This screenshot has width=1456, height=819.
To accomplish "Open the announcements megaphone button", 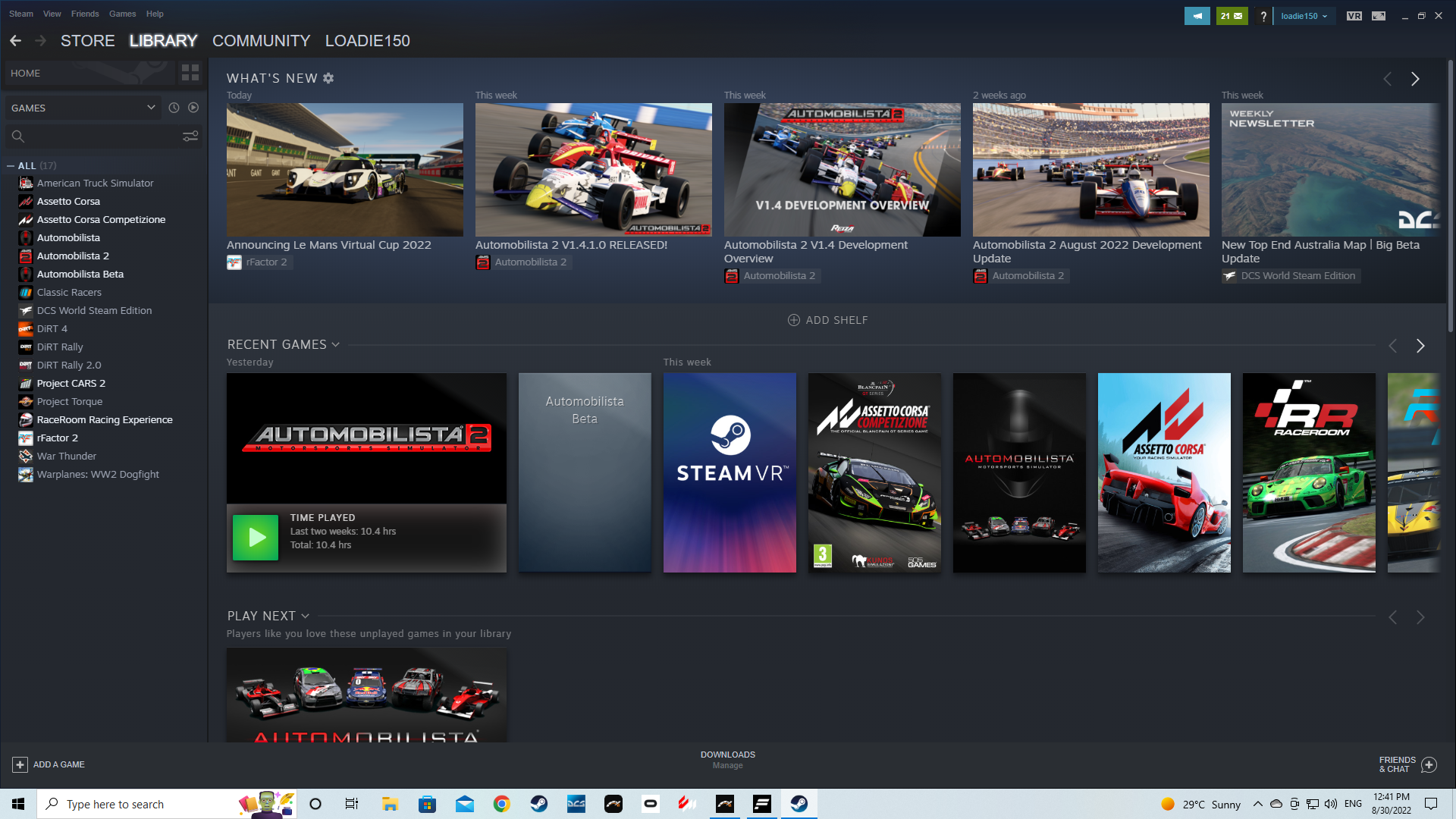I will click(1197, 16).
